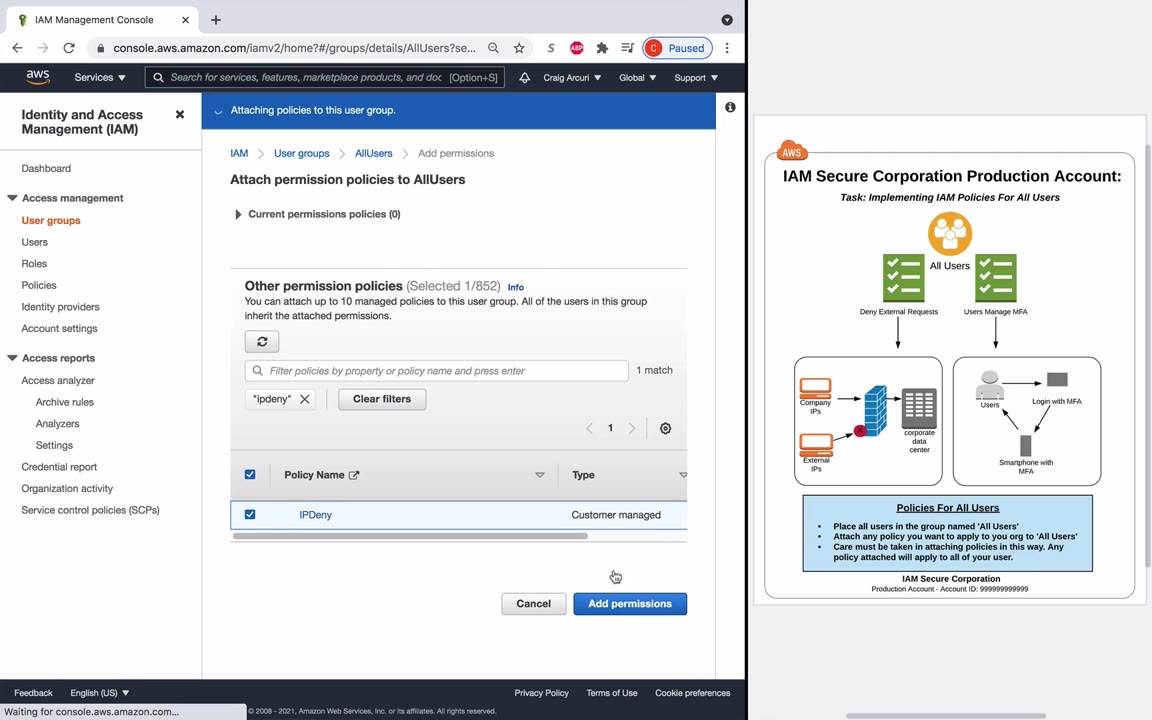Open the media control playlist icon
The image size is (1152, 720).
coord(627,48)
